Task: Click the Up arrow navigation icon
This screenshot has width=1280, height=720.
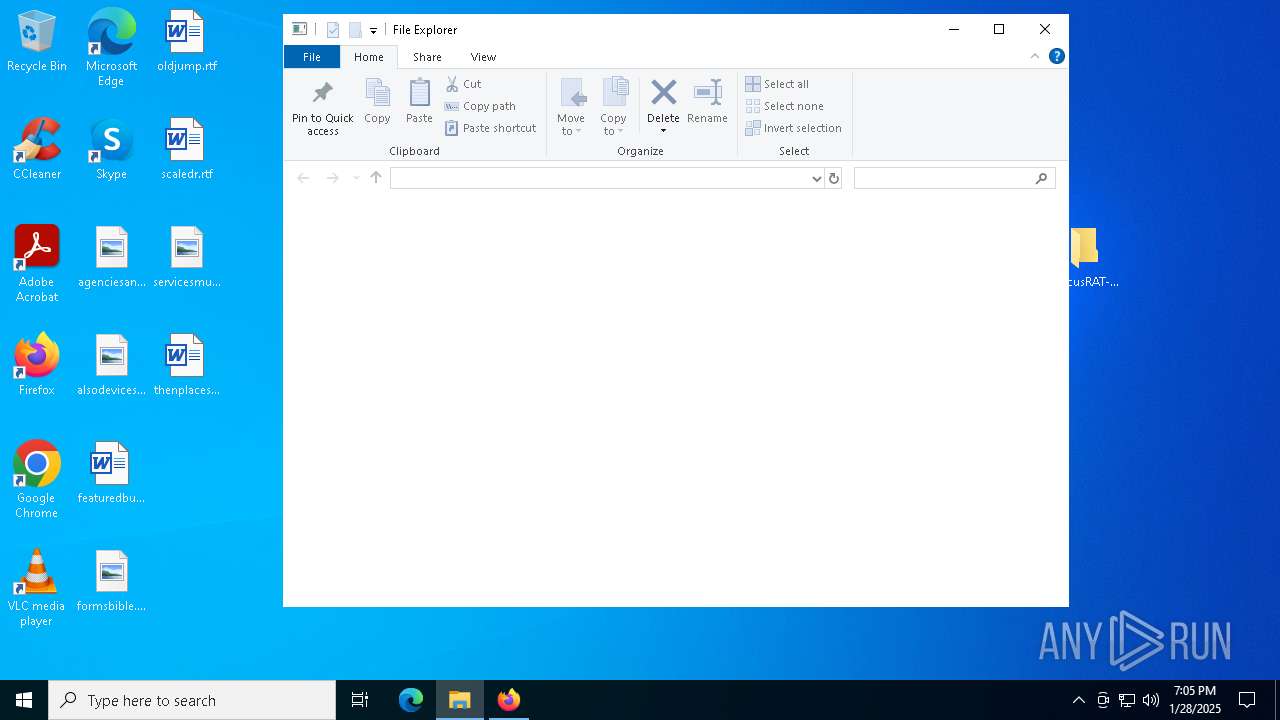Action: tap(376, 178)
